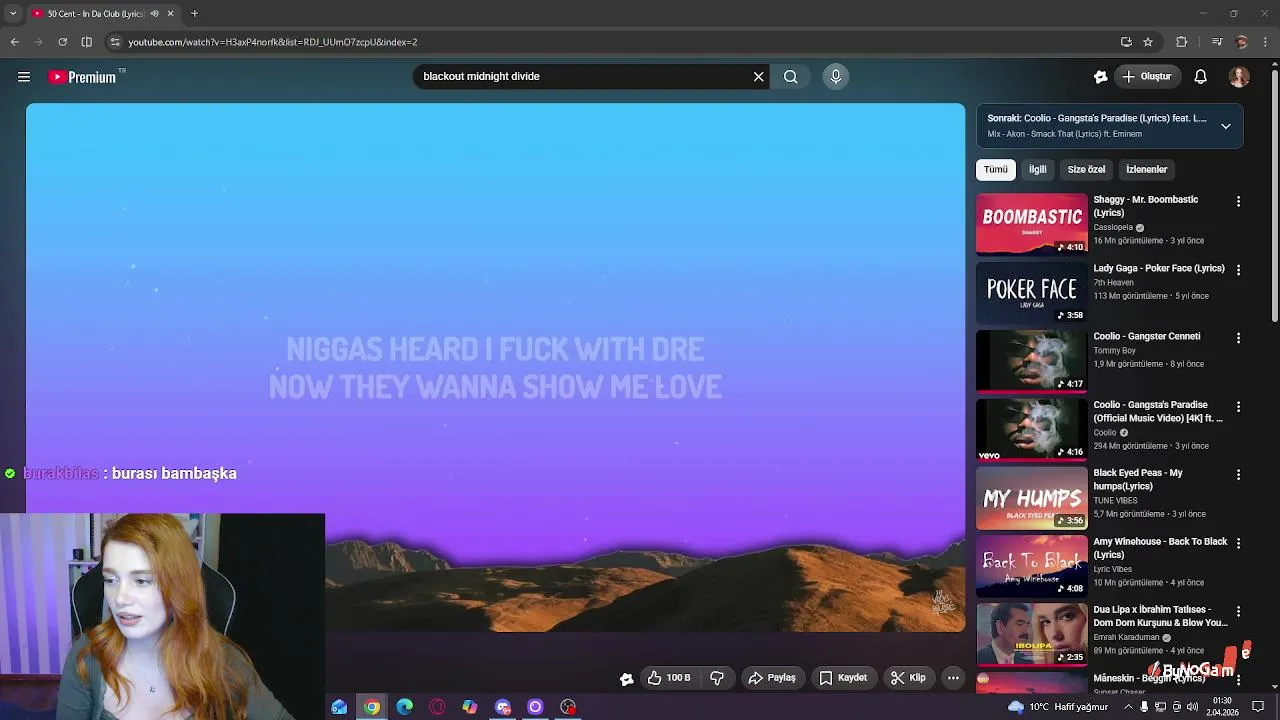
Task: Open options menu for Gangster Cenneti video
Action: click(1238, 339)
